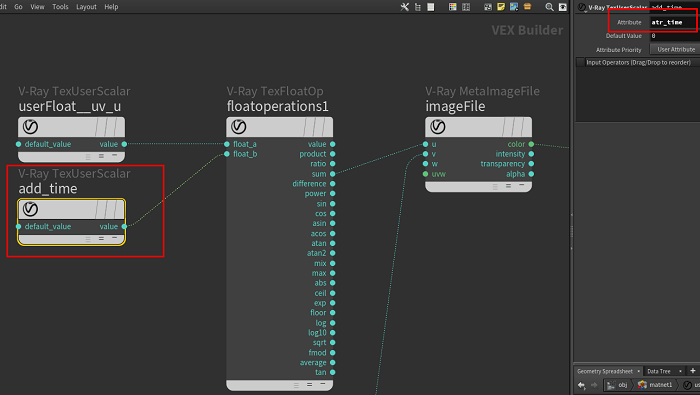The image size is (700, 395).
Task: Click float_a input port on floatoperations1
Action: (x=227, y=144)
